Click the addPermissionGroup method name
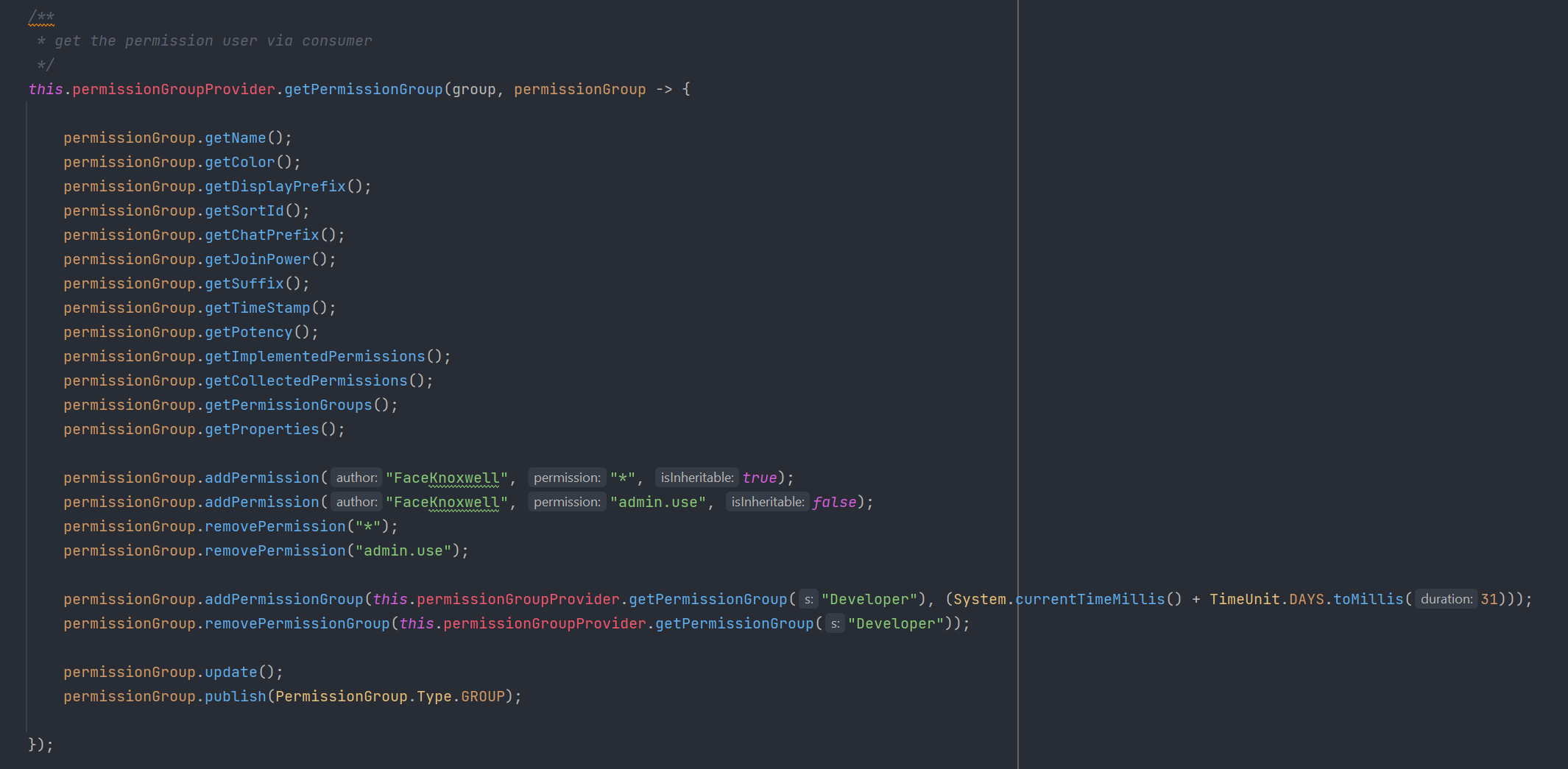Viewport: 1568px width, 769px height. tap(284, 599)
